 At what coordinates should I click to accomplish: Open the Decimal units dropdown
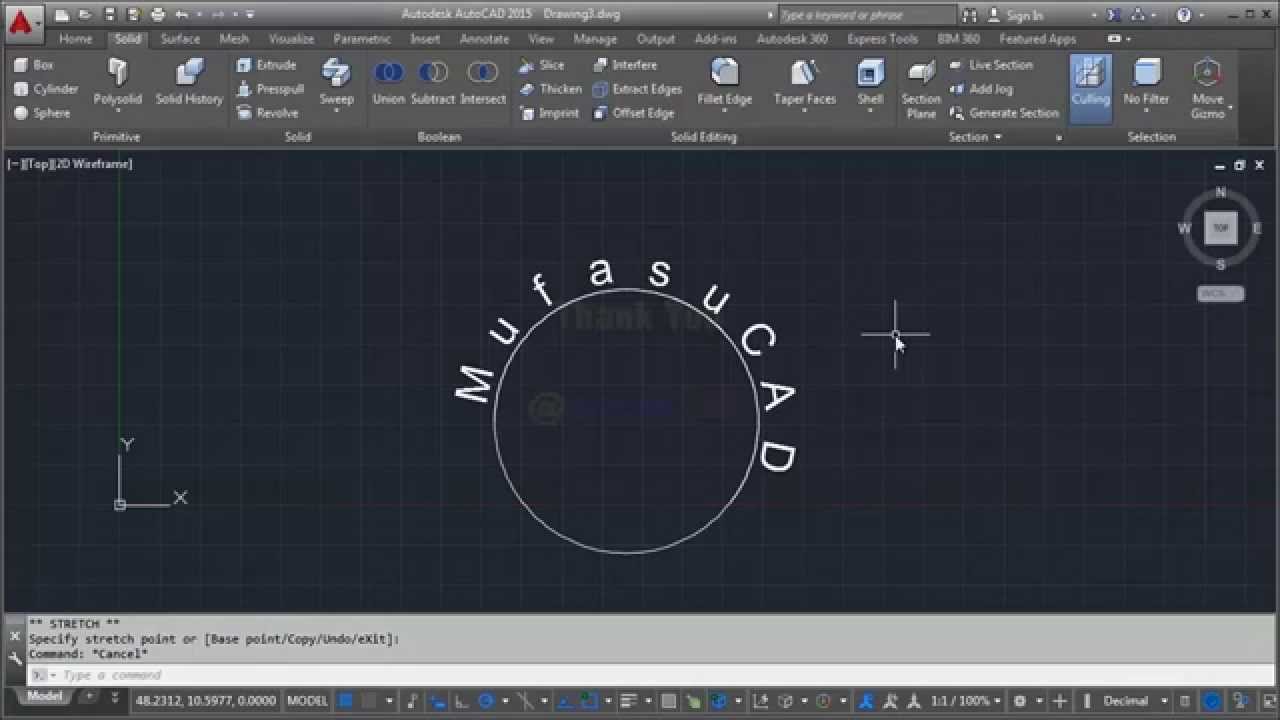click(x=1132, y=701)
